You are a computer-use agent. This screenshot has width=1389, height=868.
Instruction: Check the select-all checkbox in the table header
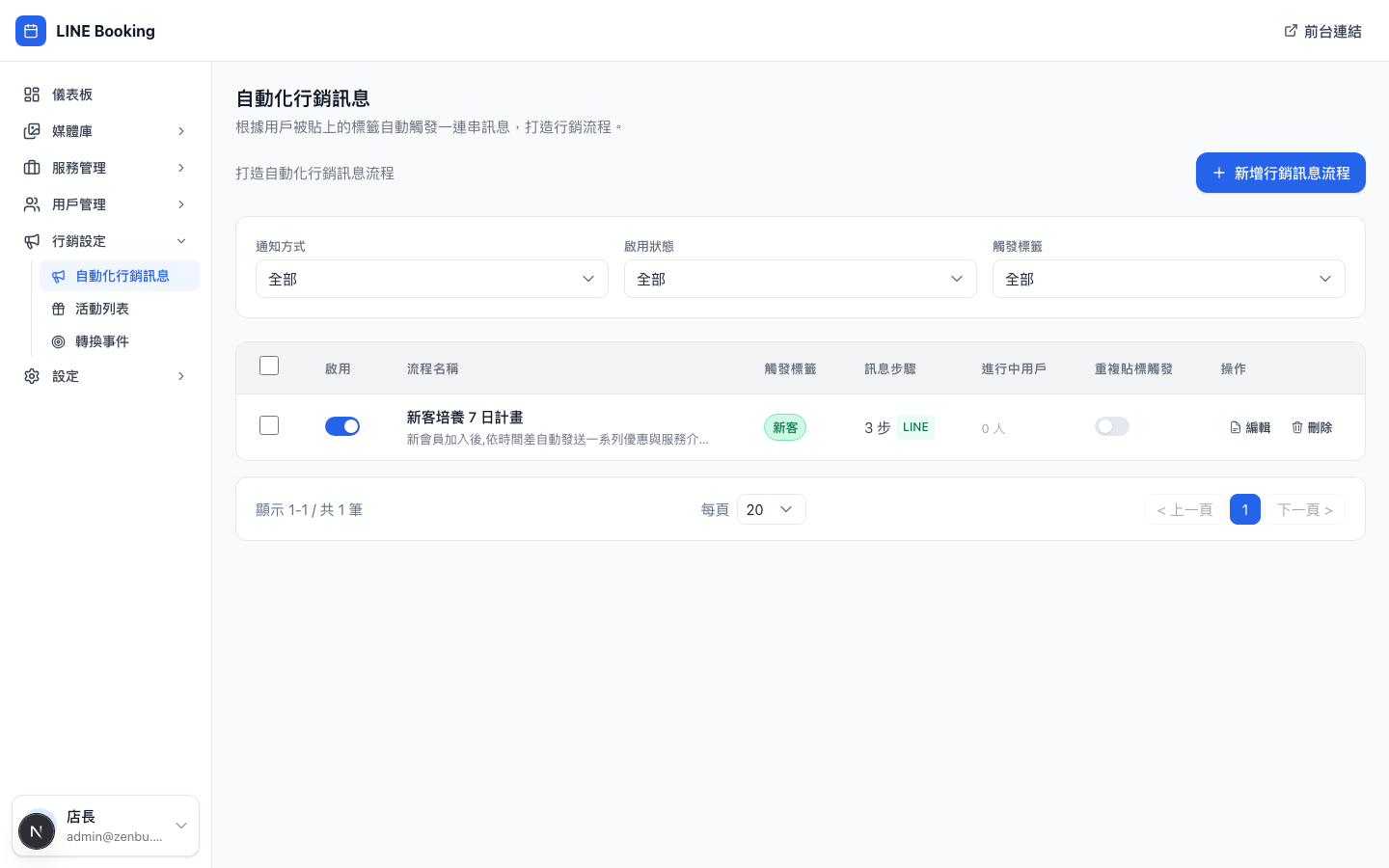click(269, 366)
